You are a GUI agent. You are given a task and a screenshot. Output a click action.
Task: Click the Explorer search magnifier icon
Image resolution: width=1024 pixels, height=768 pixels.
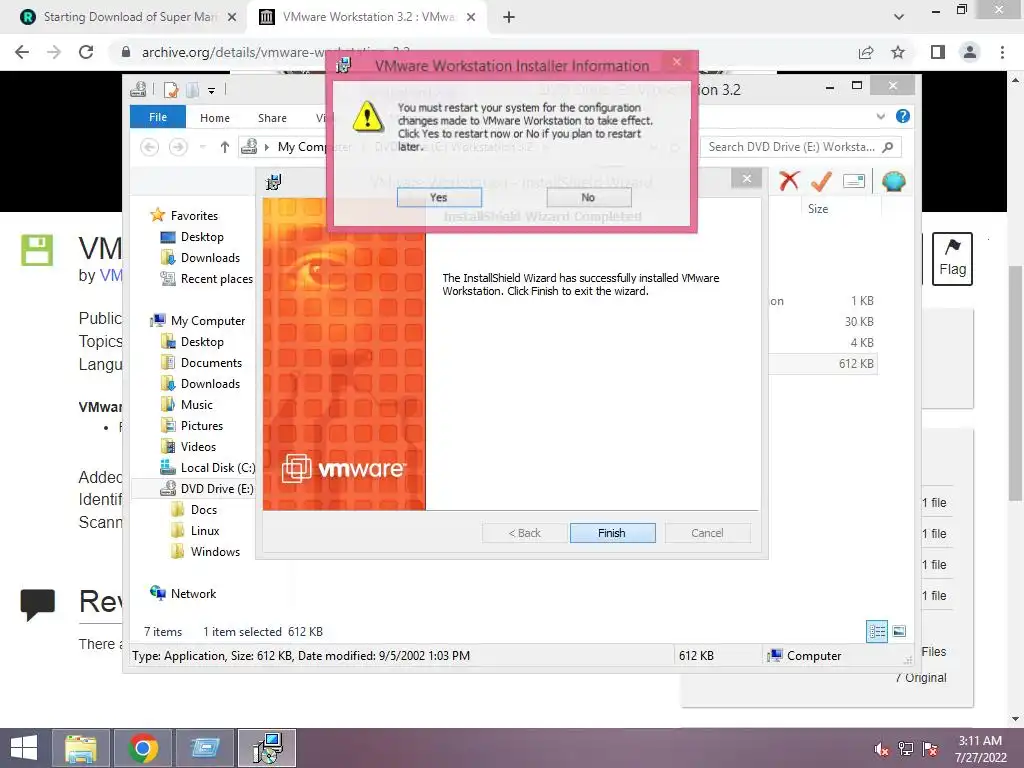[x=888, y=147]
